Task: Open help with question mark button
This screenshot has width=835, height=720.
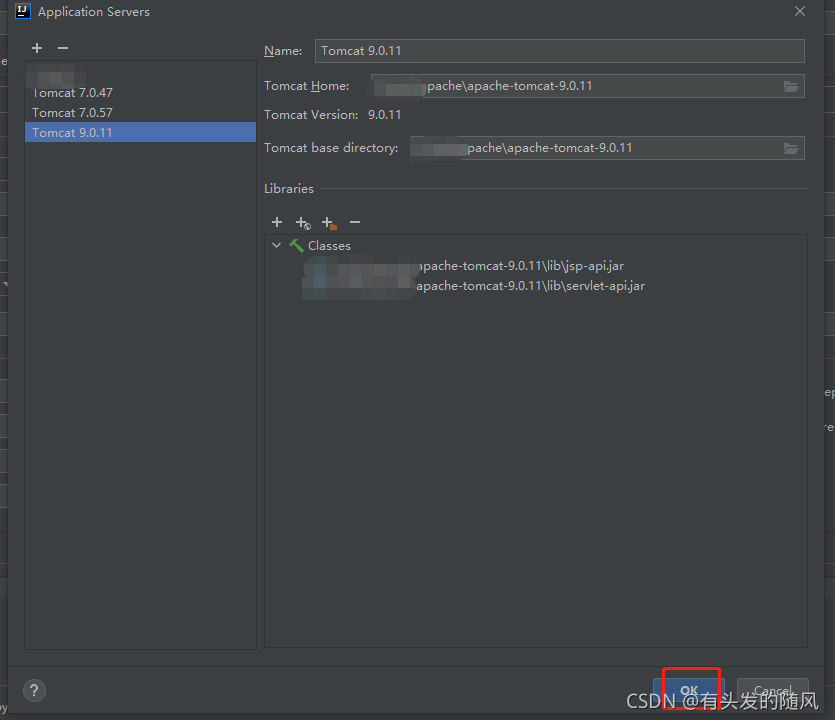Action: coord(35,691)
